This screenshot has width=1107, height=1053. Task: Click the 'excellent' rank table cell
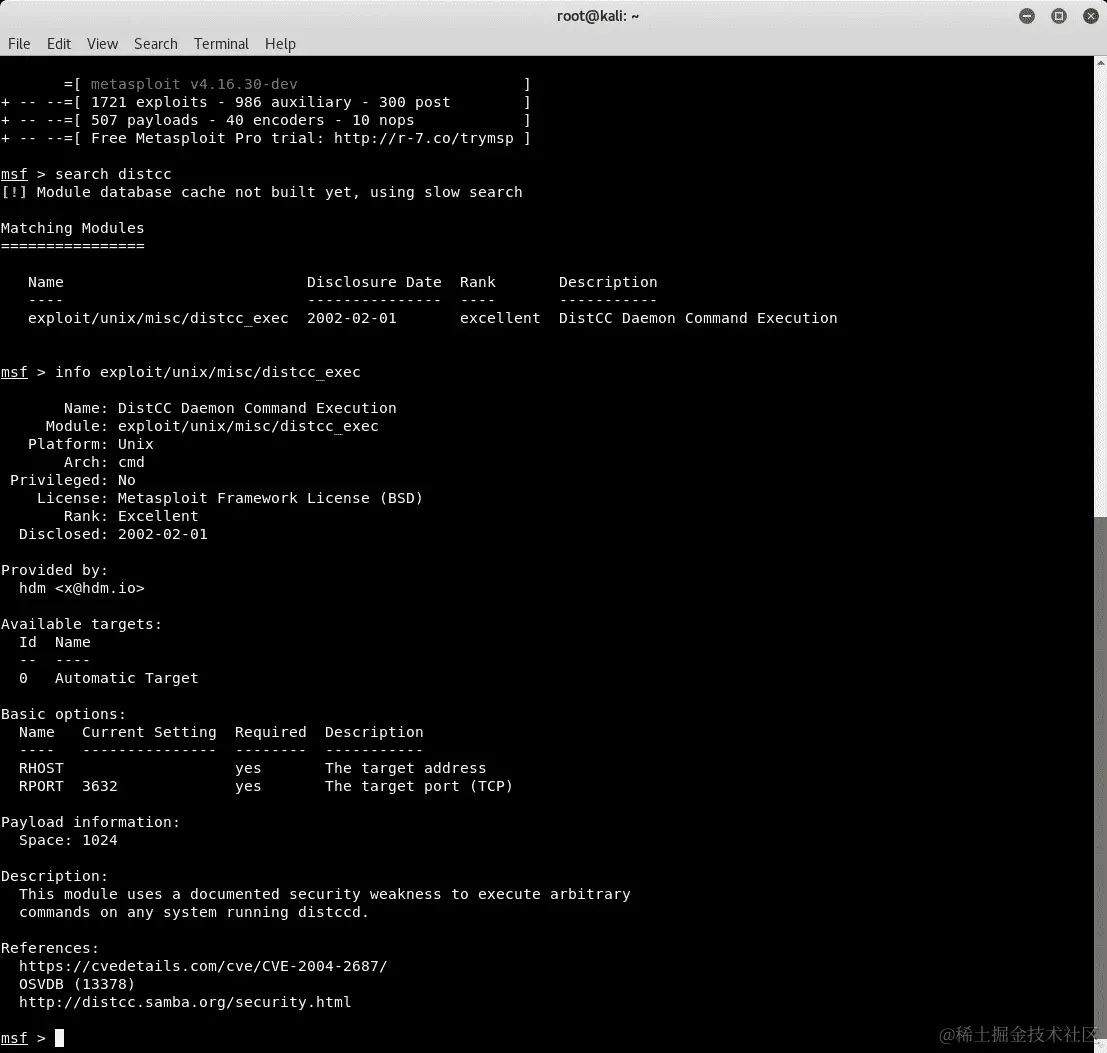[x=500, y=318]
